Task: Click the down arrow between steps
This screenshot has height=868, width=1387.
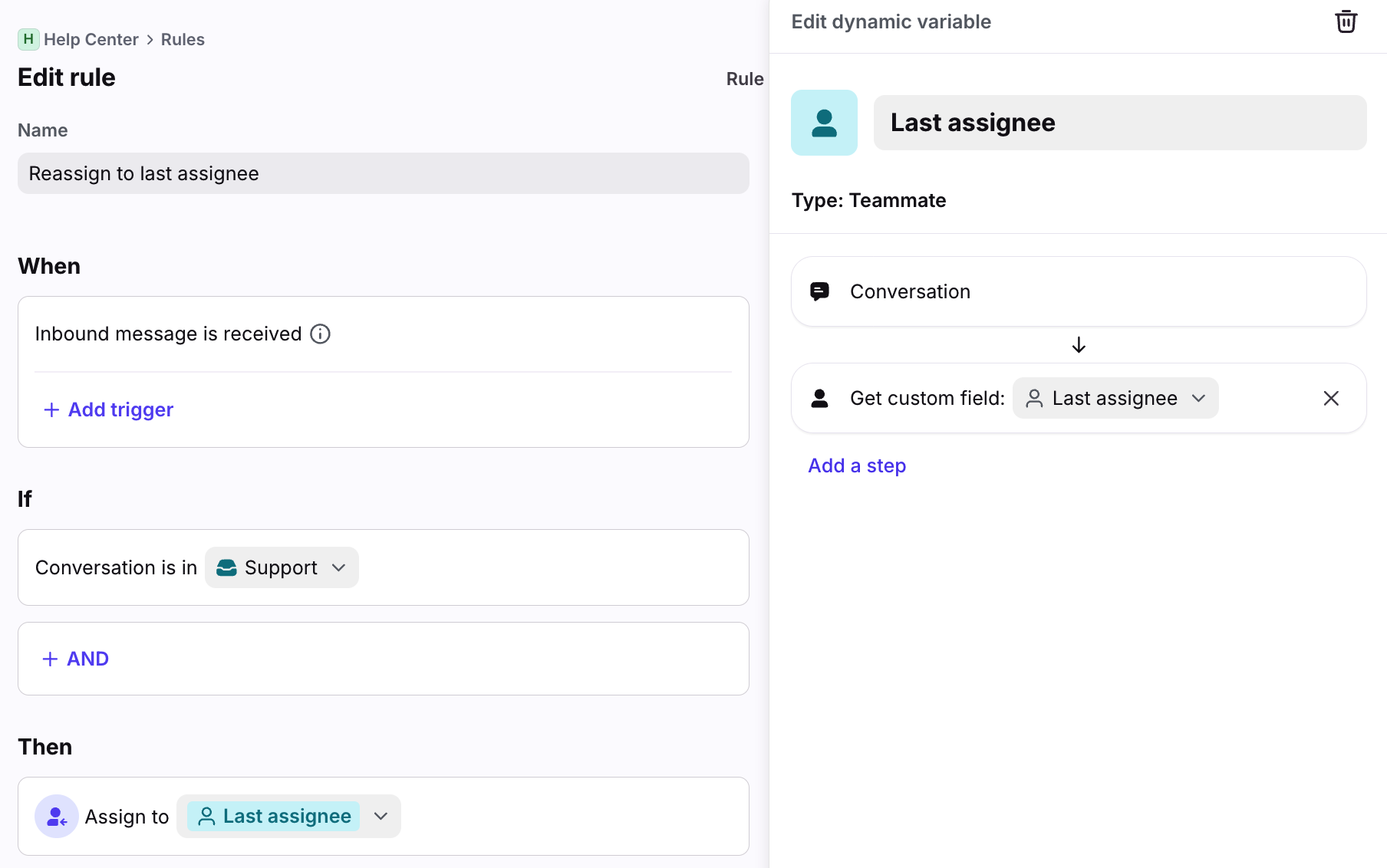Action: (x=1079, y=345)
